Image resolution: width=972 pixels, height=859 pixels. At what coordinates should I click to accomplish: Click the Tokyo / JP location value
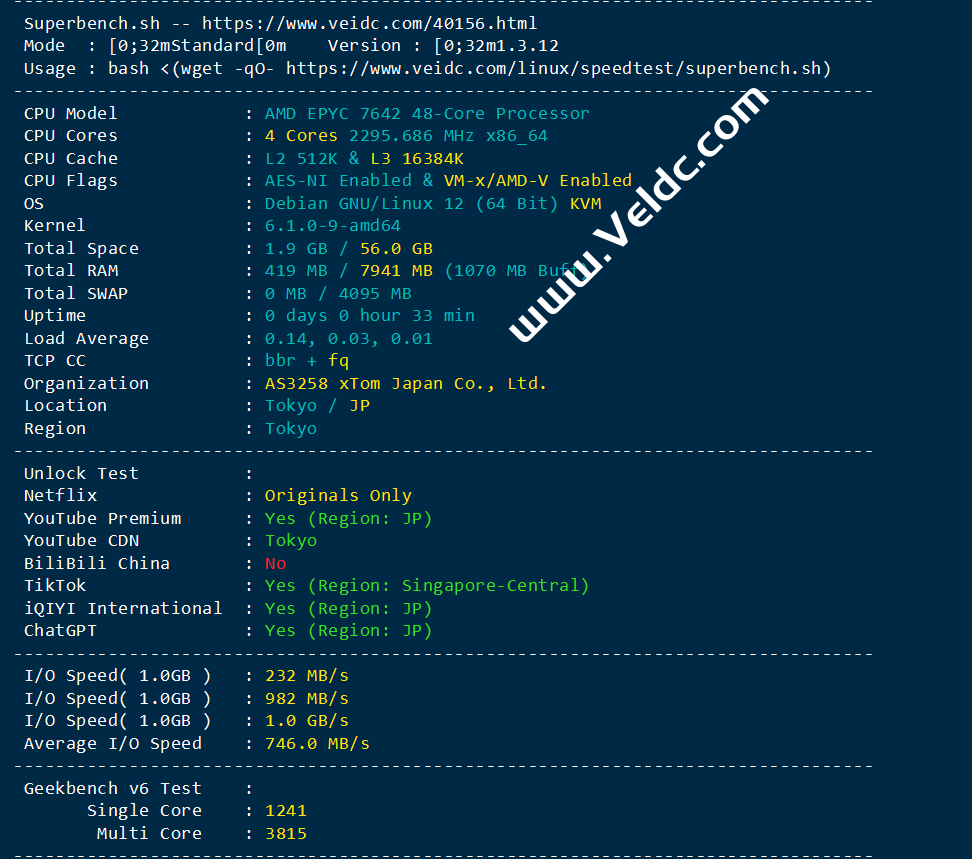(x=317, y=406)
